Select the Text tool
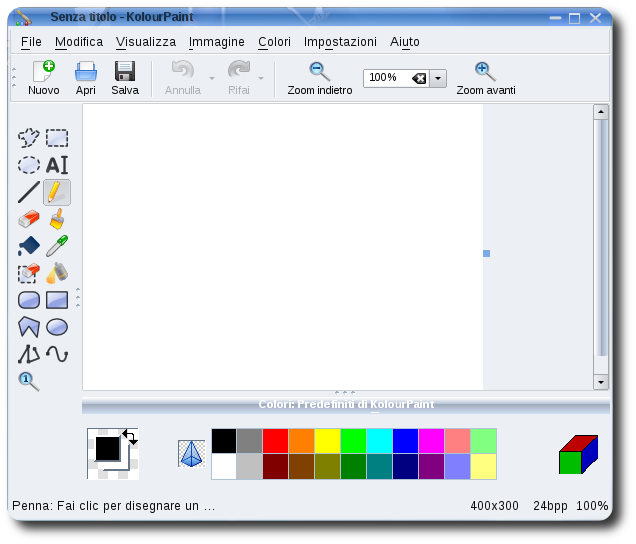Image resolution: width=636 pixels, height=544 pixels. pyautogui.click(x=57, y=165)
